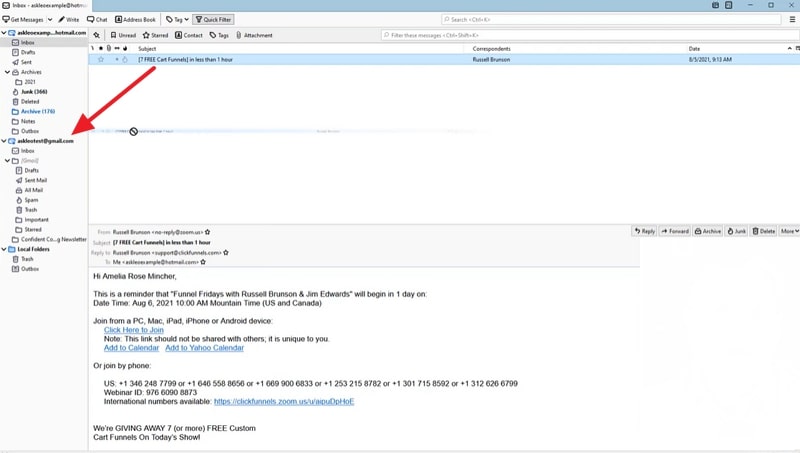
Task: Collapse the hotmail.com account tree
Action: [4, 33]
